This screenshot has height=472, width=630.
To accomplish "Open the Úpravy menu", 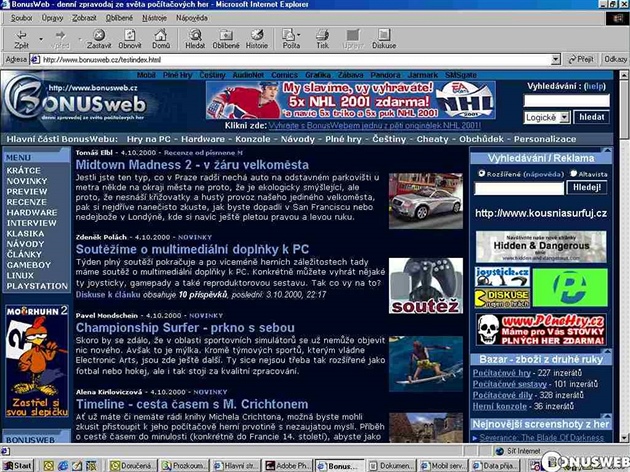I will pos(52,18).
